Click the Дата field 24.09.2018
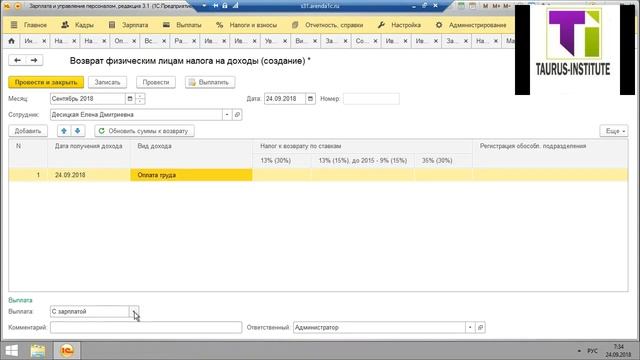This screenshot has width=640, height=360. coord(284,99)
